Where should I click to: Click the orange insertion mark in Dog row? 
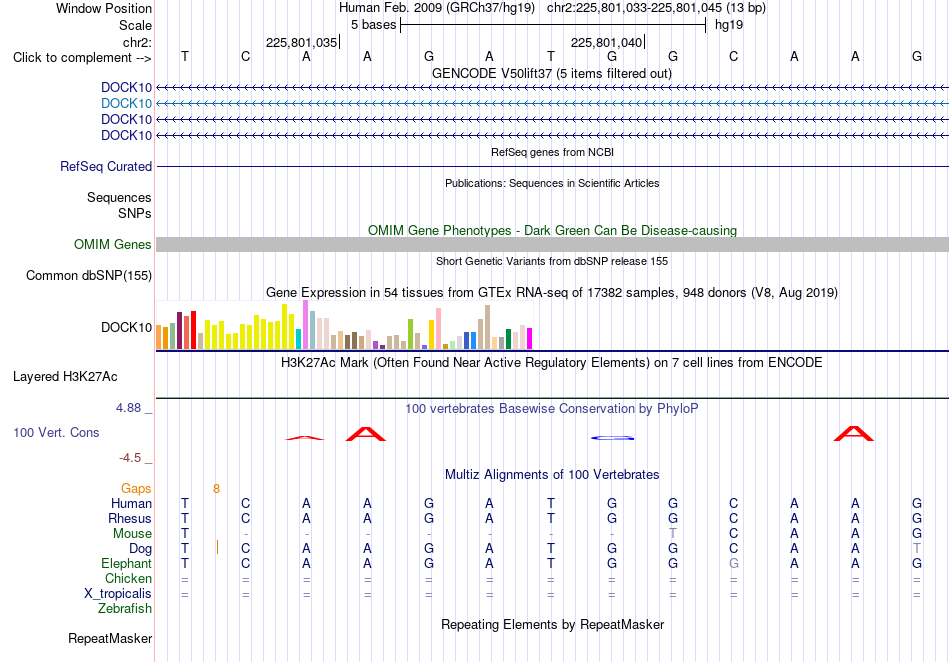coord(217,548)
